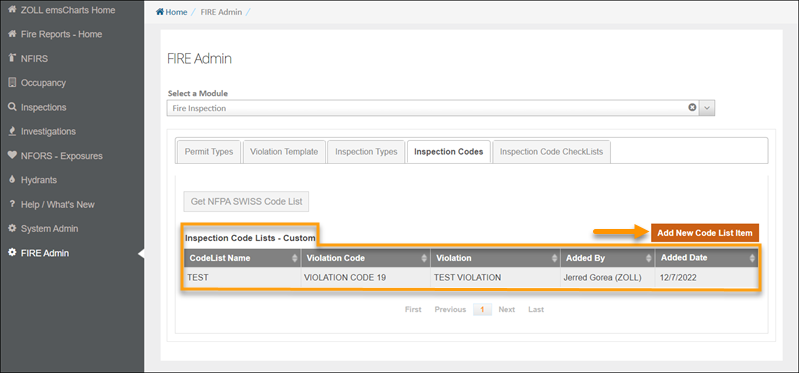This screenshot has height=373, width=799.
Task: Switch to the Permit Types tab
Action: tap(209, 152)
